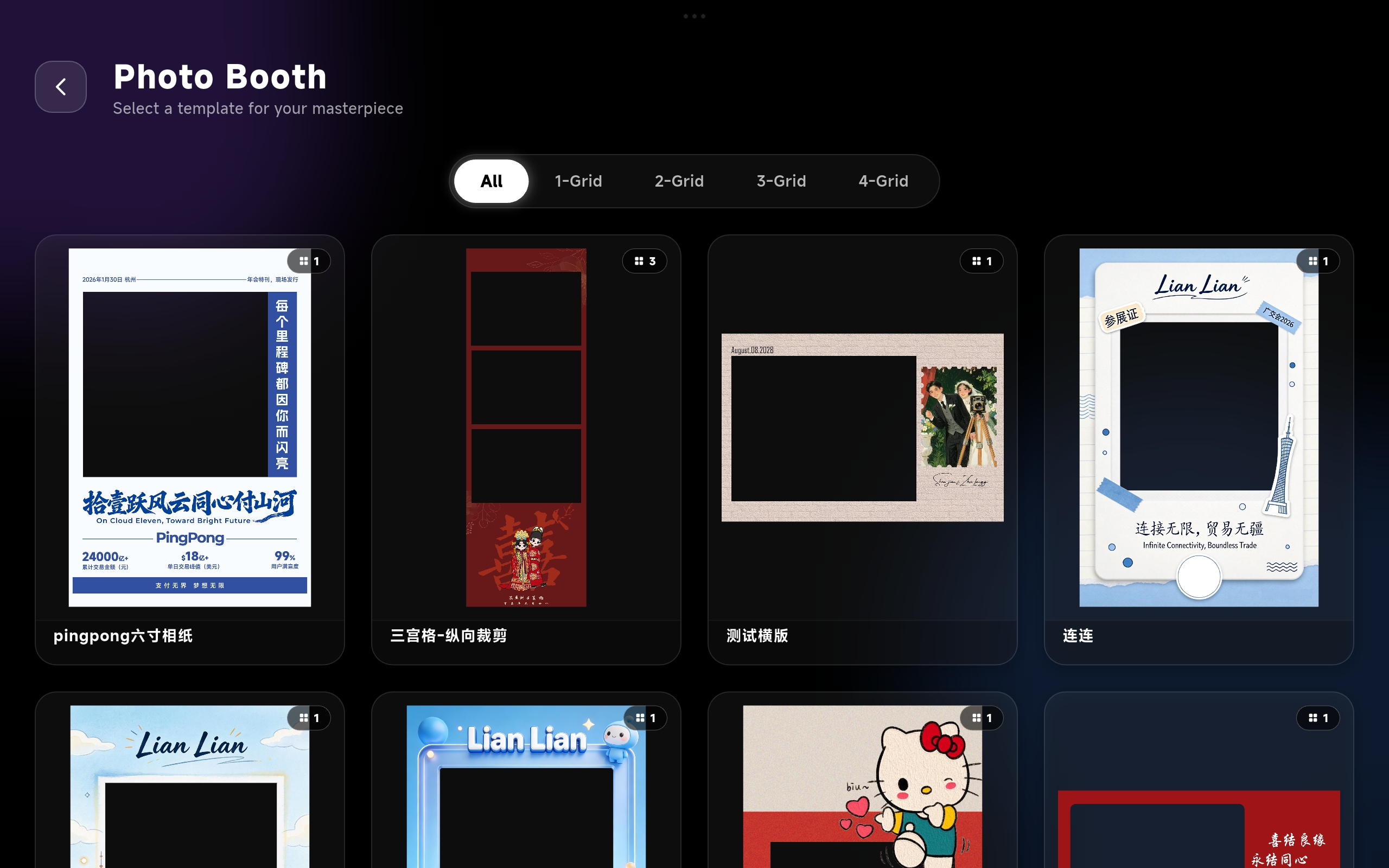Viewport: 1389px width, 868px height.
Task: Click the 三宫格-纵向裁剪 template name
Action: point(448,635)
